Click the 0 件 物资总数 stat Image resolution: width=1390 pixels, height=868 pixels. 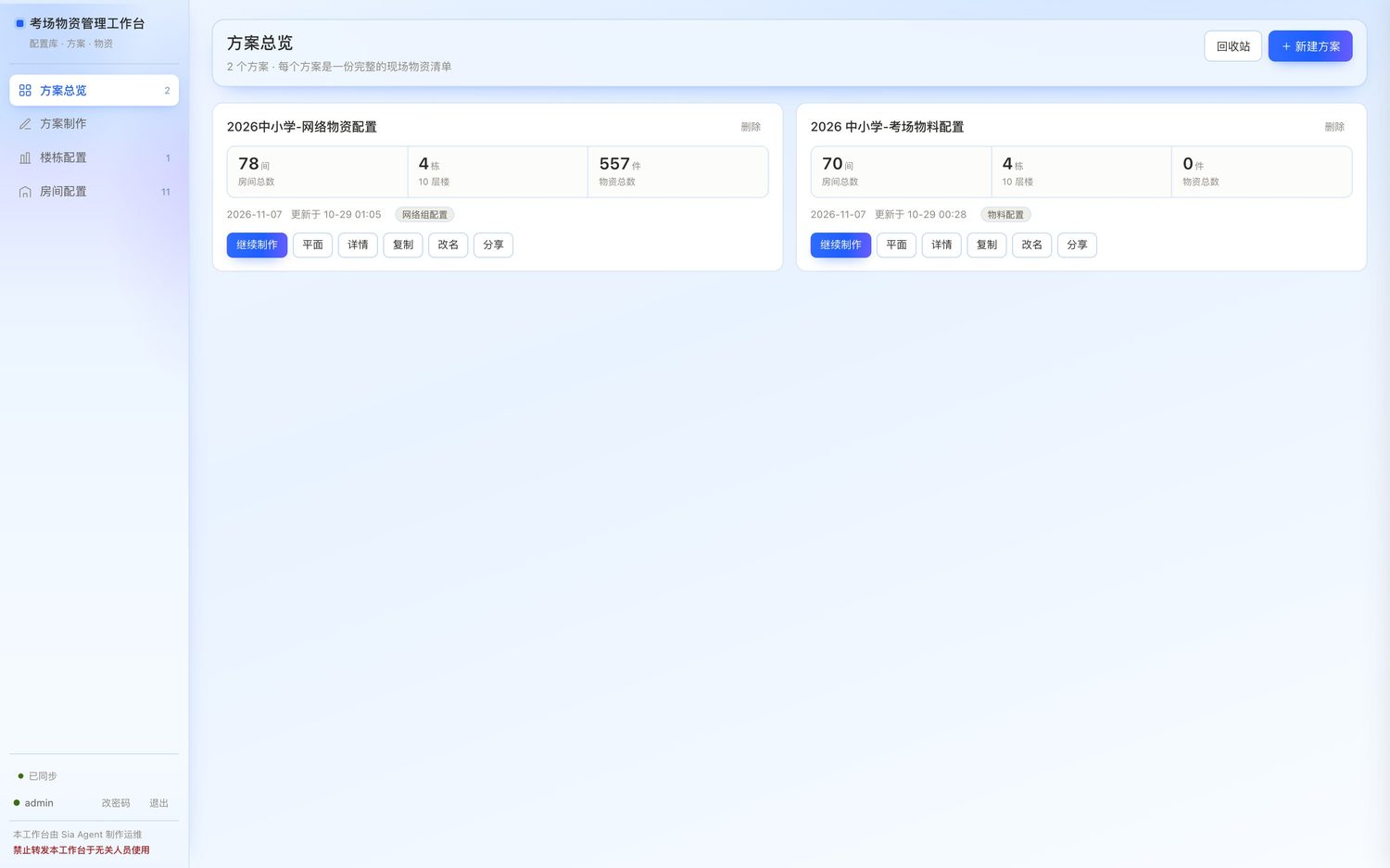(x=1261, y=171)
